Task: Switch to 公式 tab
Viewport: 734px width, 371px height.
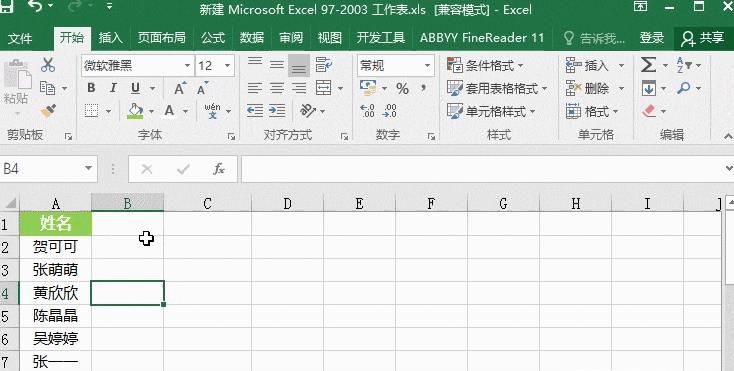Action: 213,38
